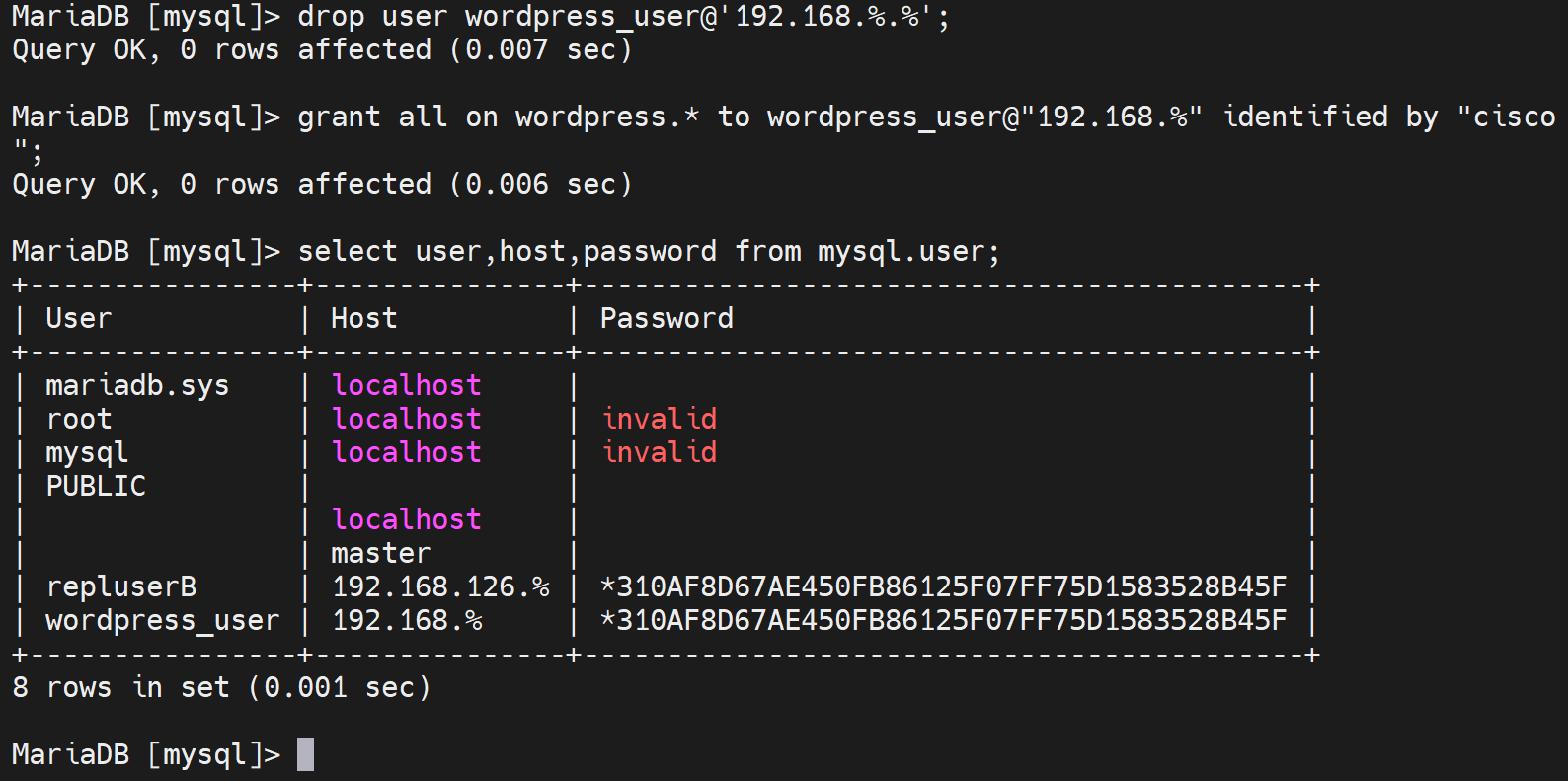
Task: Click wordpress_user in the result table
Action: click(x=163, y=621)
